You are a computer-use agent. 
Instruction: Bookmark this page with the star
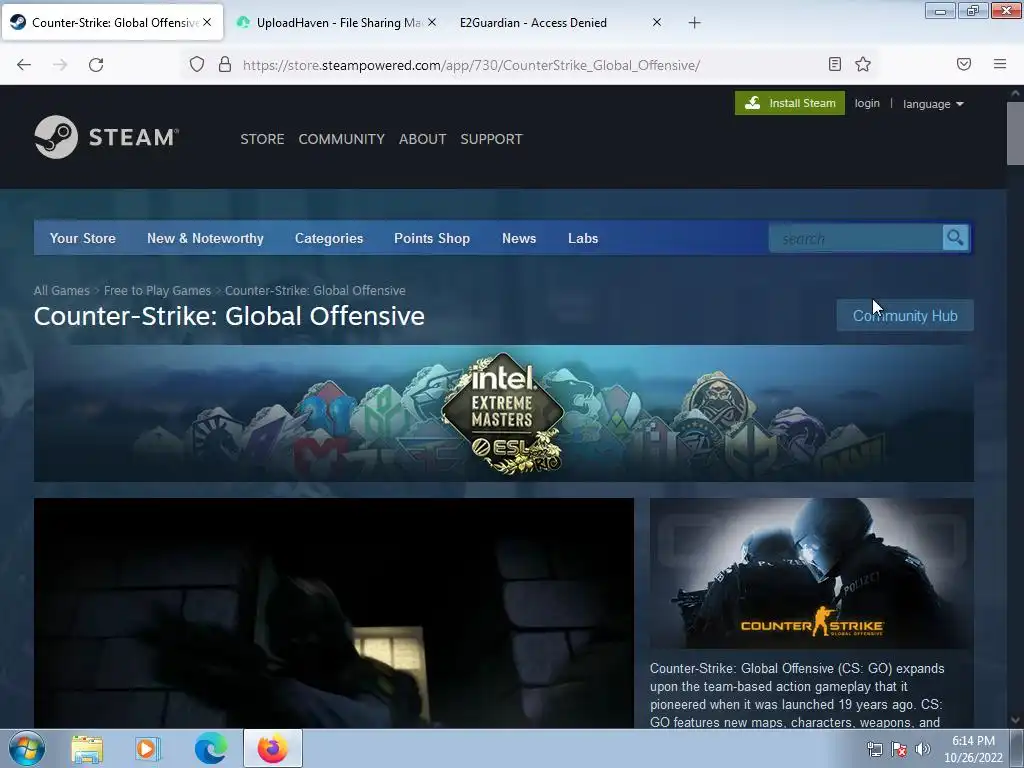click(863, 64)
